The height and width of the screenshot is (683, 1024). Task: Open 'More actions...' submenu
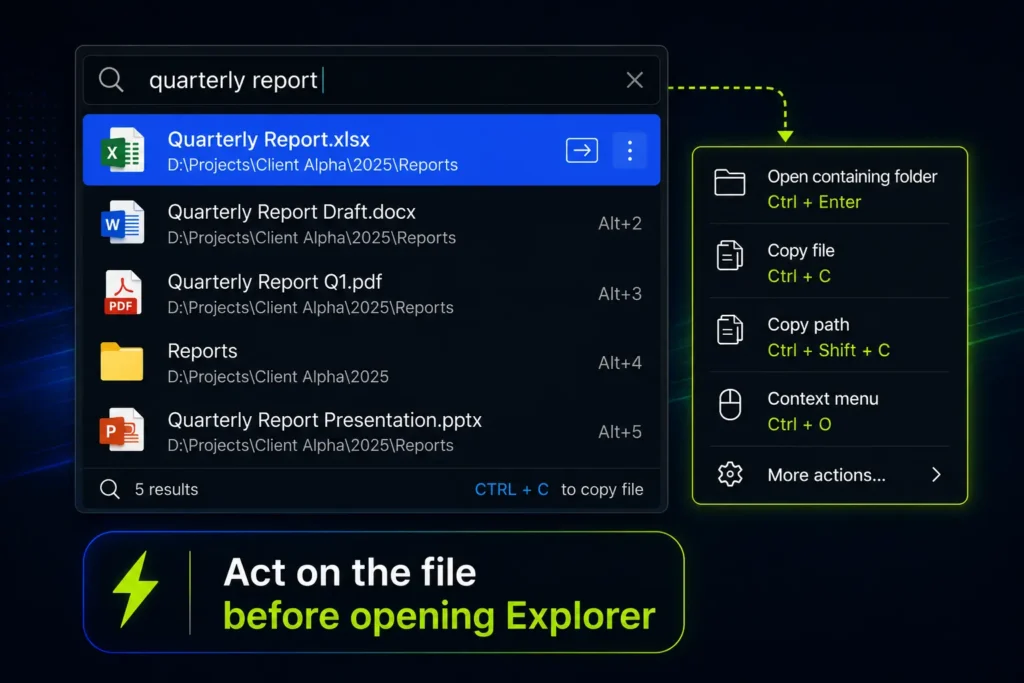tap(829, 475)
